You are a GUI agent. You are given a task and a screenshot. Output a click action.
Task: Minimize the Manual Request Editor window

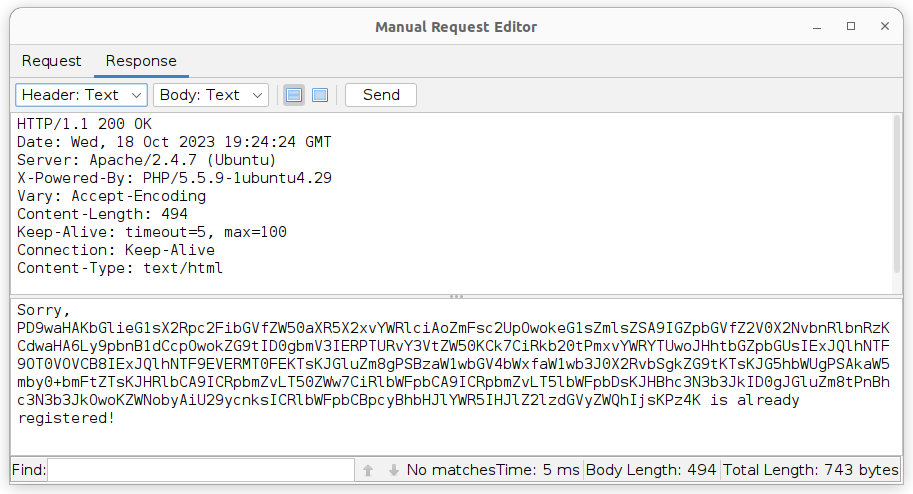822,27
